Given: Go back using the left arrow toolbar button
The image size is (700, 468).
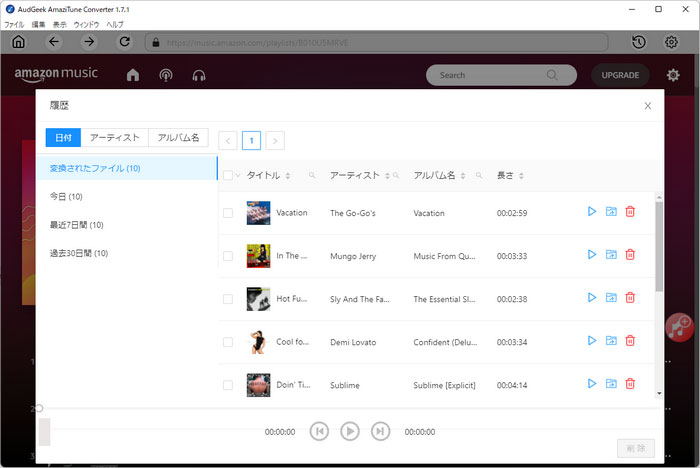Looking at the screenshot, I should click(54, 42).
